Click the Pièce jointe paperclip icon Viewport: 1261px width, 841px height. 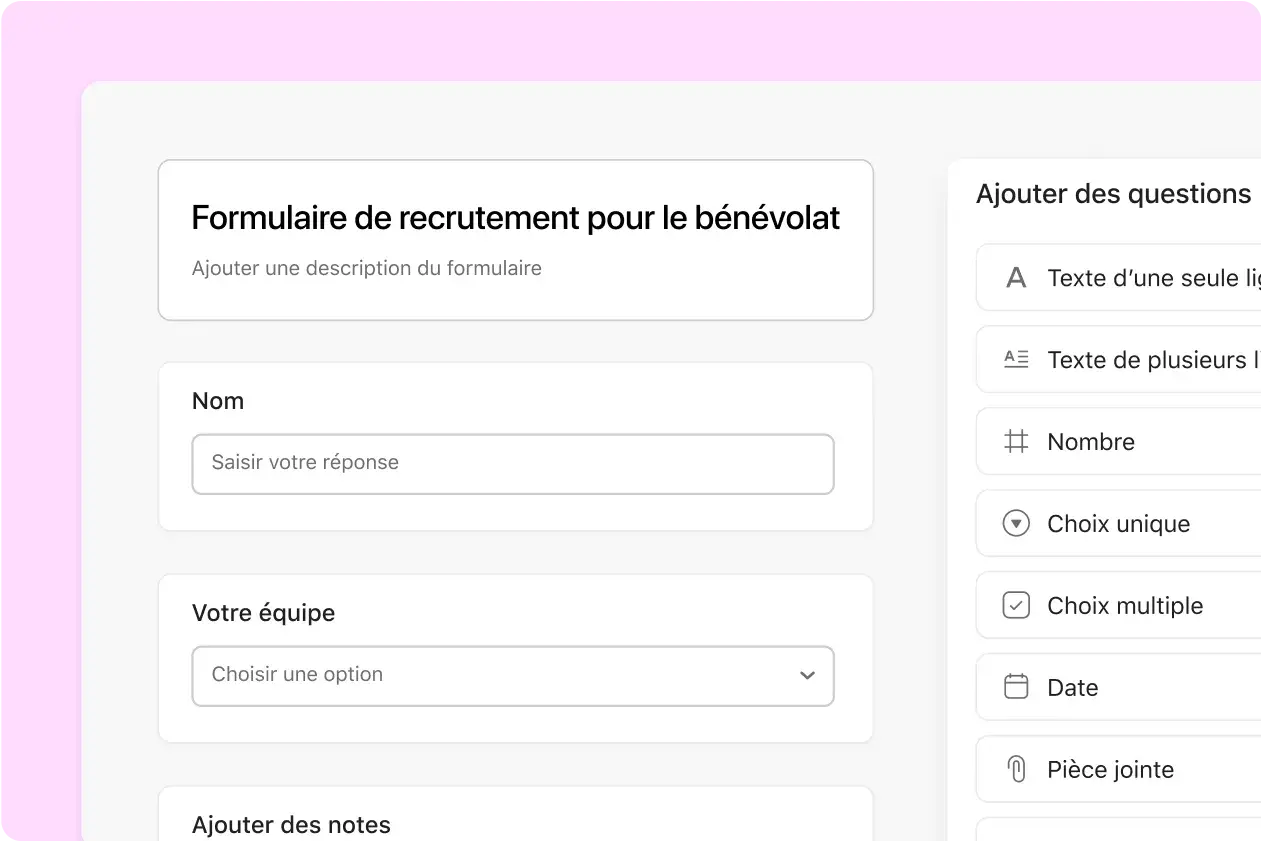point(1016,770)
